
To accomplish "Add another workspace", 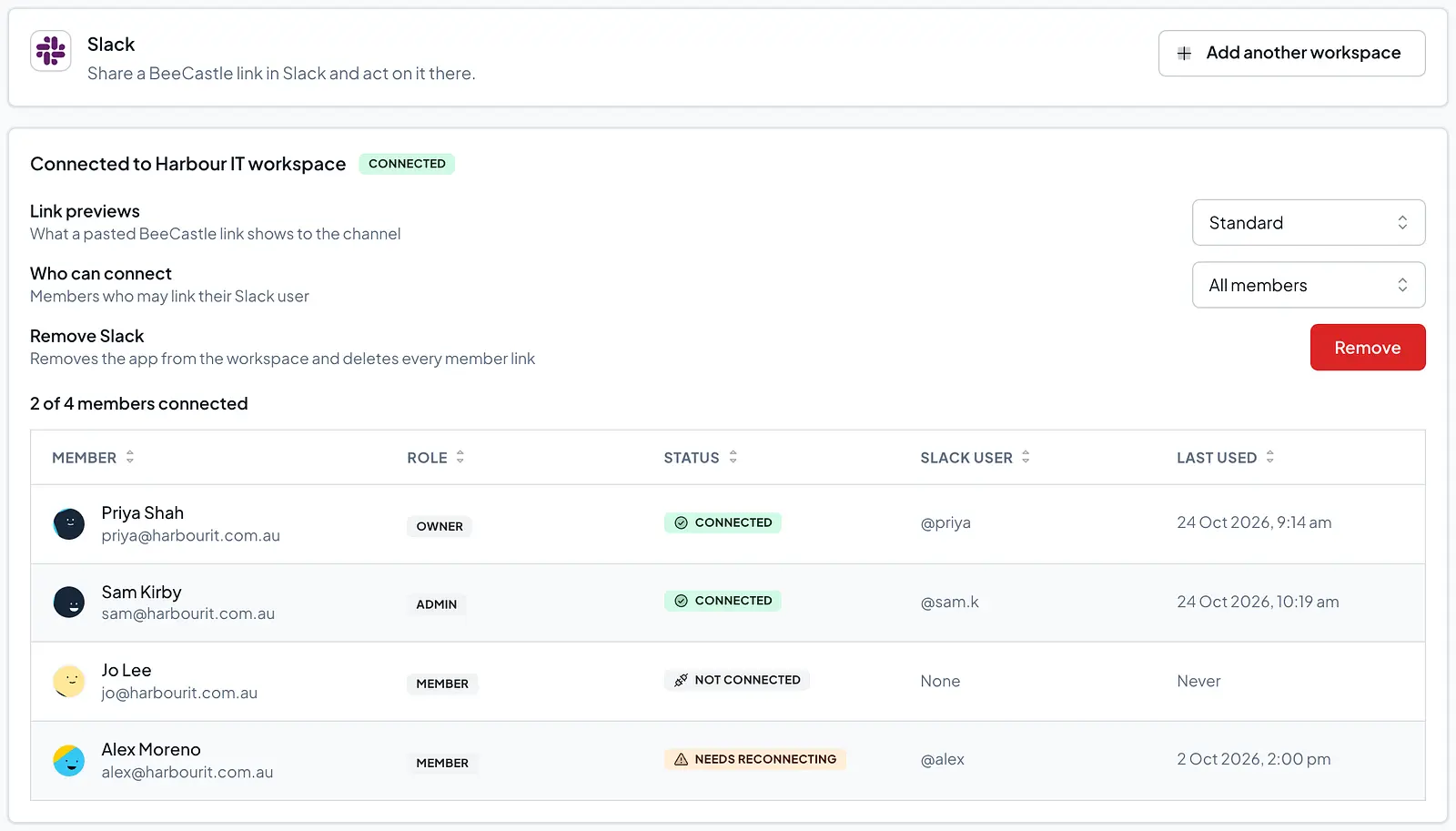I will click(x=1291, y=54).
